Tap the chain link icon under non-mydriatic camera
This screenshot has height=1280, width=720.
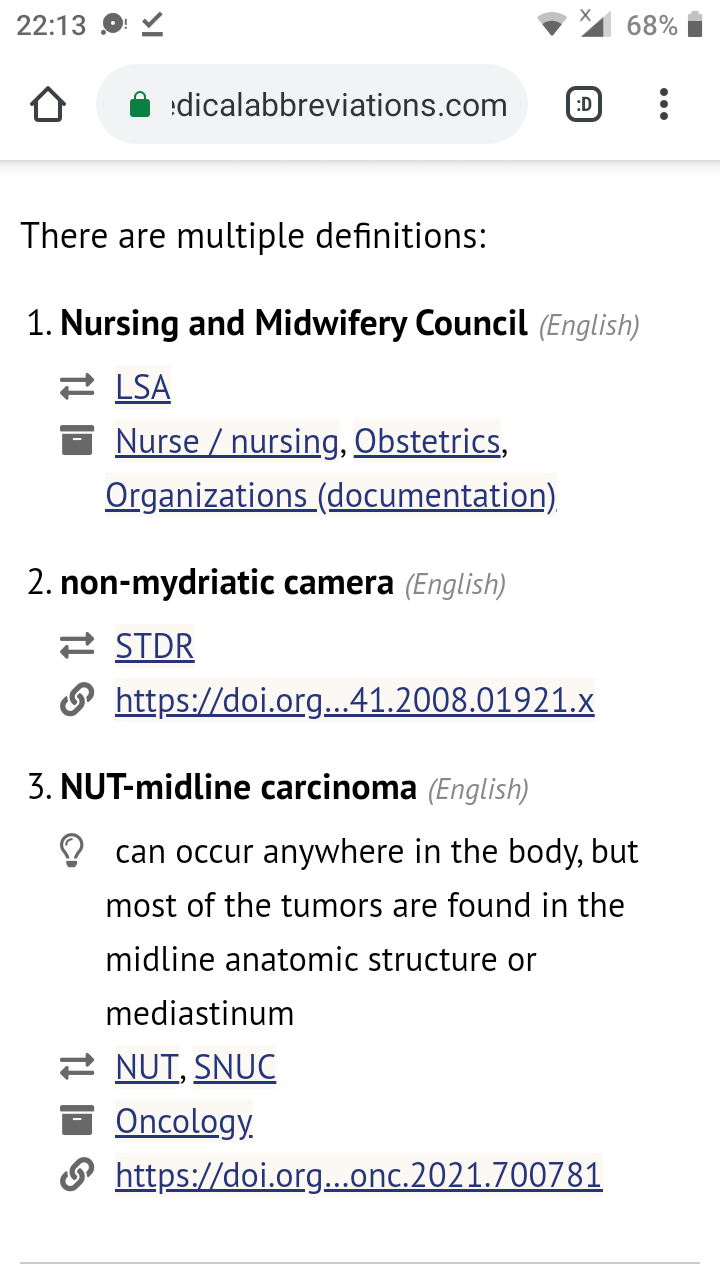point(77,701)
